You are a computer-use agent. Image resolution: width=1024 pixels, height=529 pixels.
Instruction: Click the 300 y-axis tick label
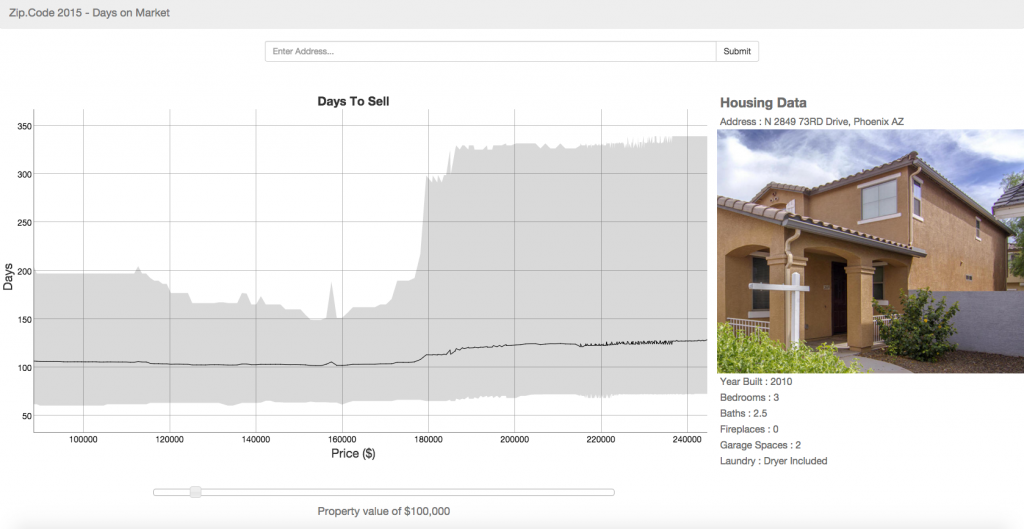[24, 174]
